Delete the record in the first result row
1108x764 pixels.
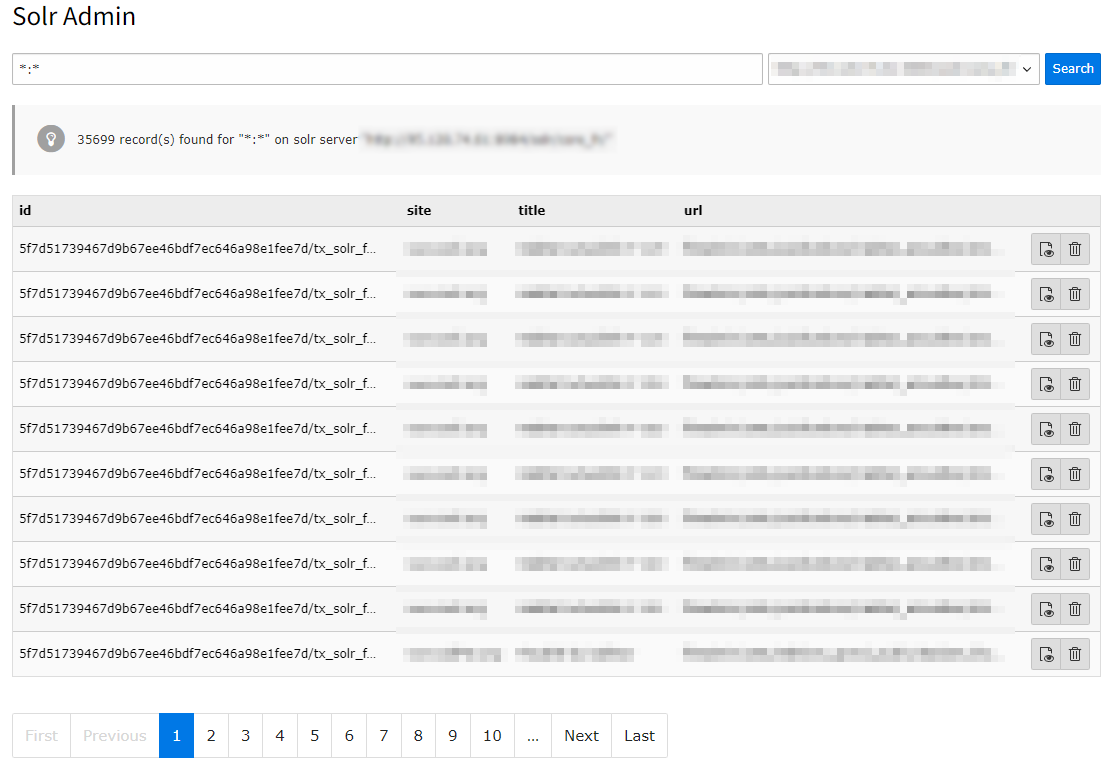[1075, 249]
